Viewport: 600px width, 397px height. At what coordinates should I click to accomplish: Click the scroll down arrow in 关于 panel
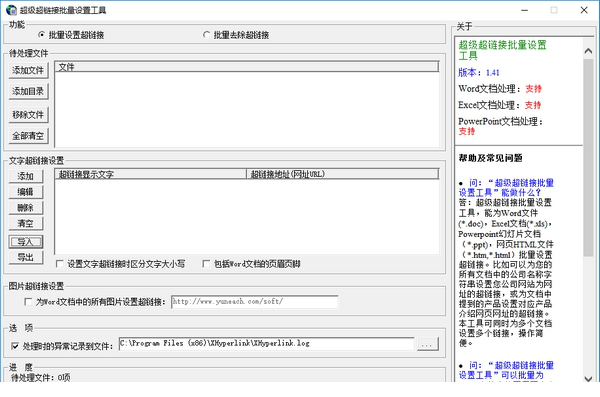click(x=588, y=379)
